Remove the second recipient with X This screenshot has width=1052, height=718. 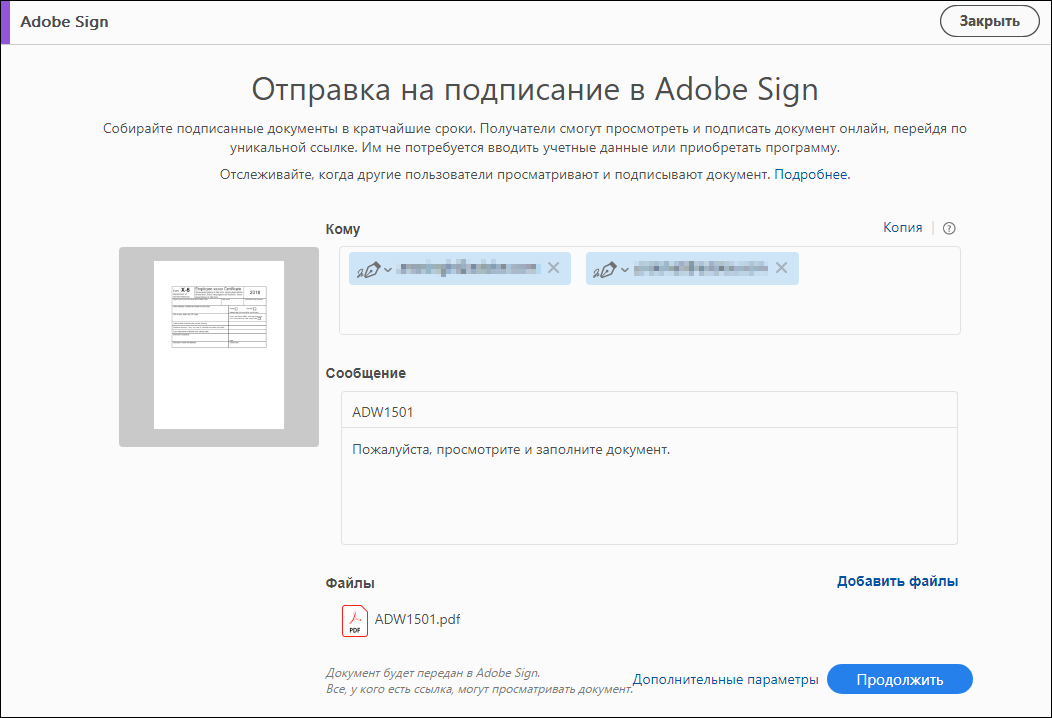pos(781,268)
